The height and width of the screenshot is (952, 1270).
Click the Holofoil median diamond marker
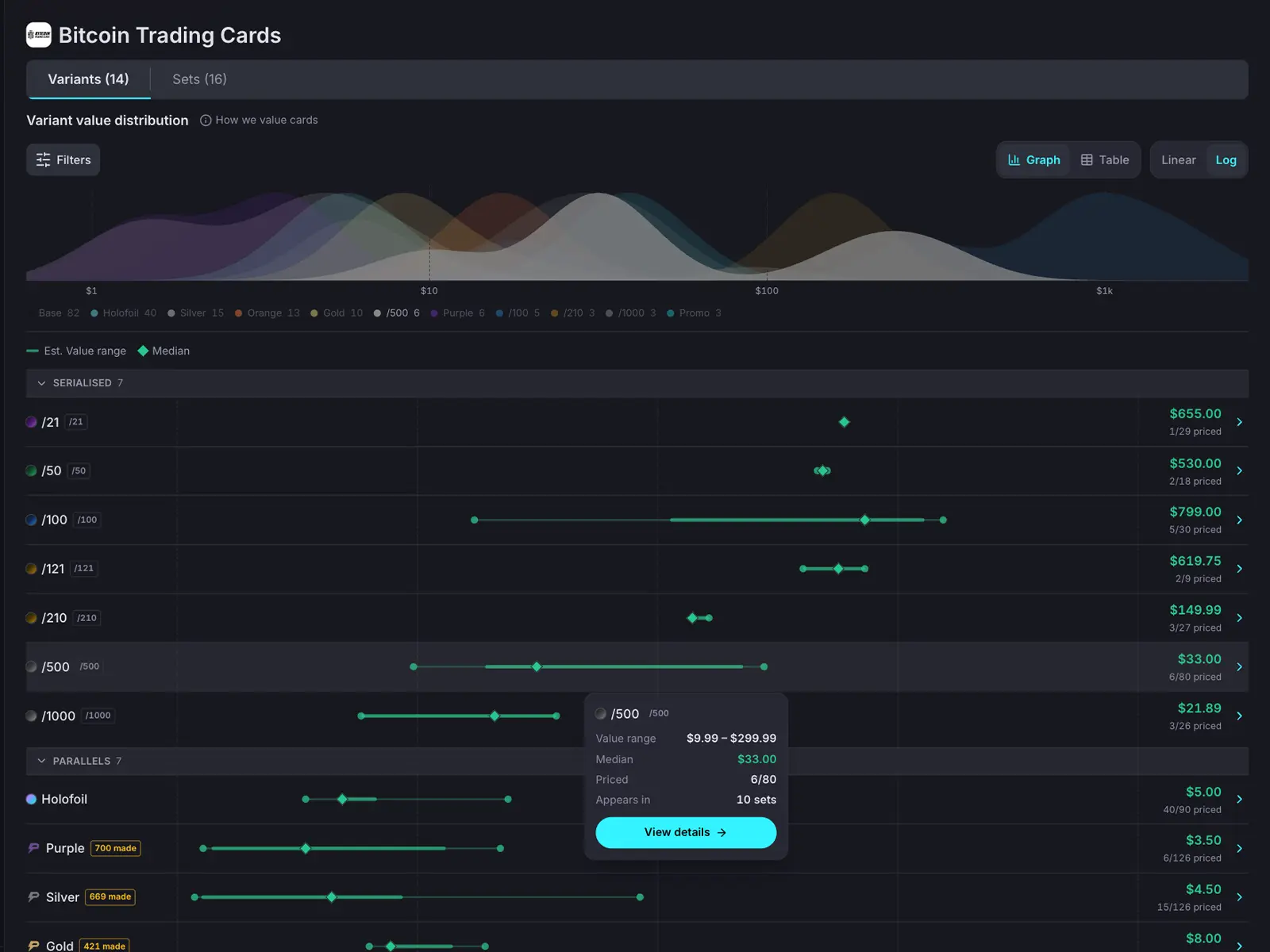click(x=342, y=800)
